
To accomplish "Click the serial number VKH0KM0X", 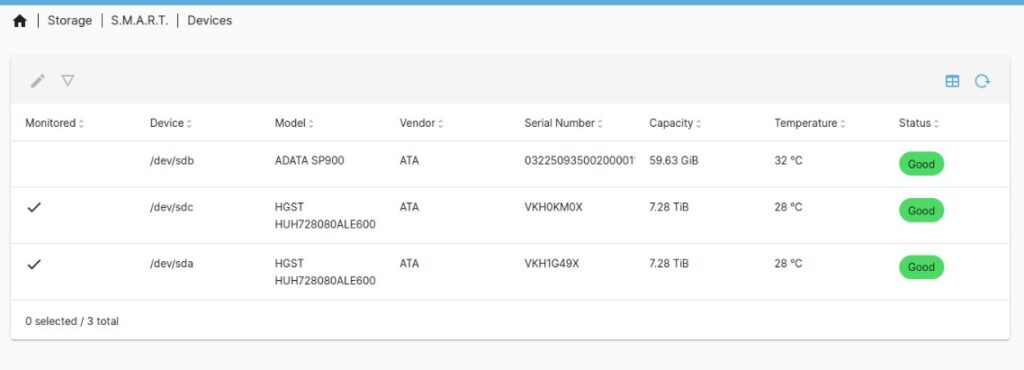I will tap(553, 207).
